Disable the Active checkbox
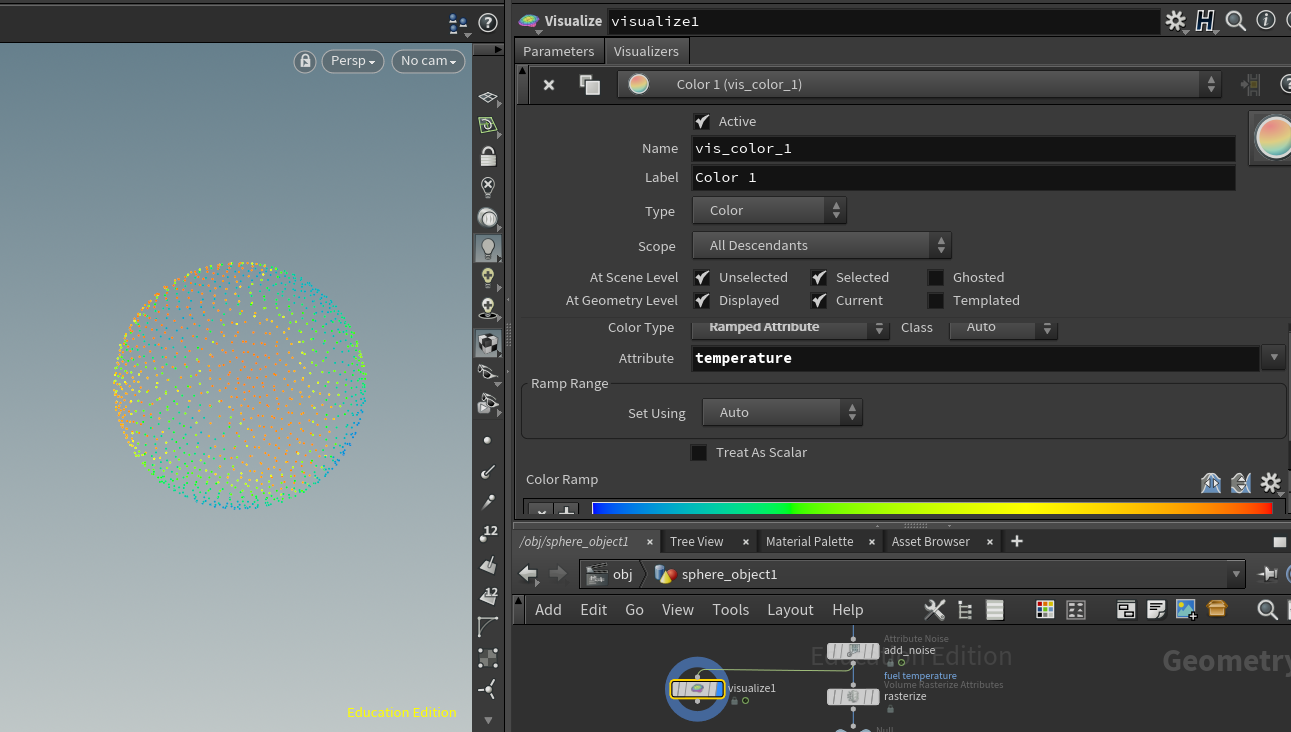Viewport: 1291px width, 732px height. [x=702, y=122]
